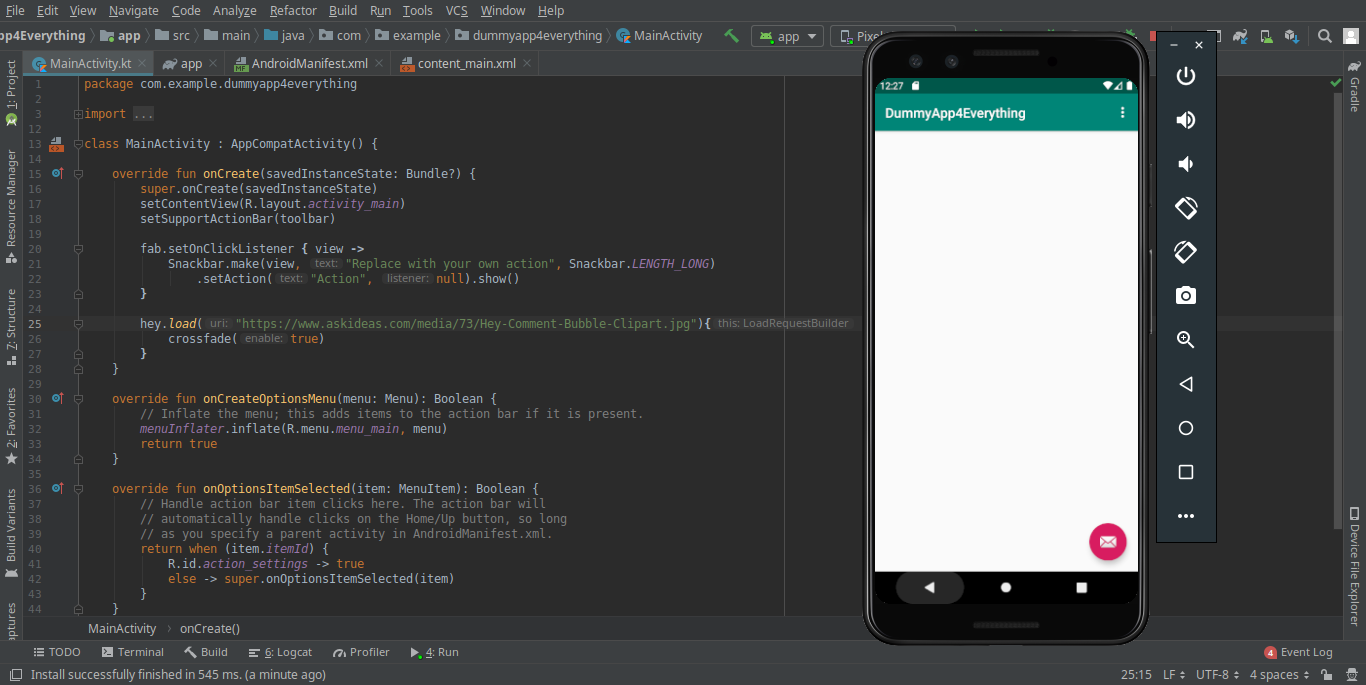Open the TODO tool window button

click(x=57, y=652)
